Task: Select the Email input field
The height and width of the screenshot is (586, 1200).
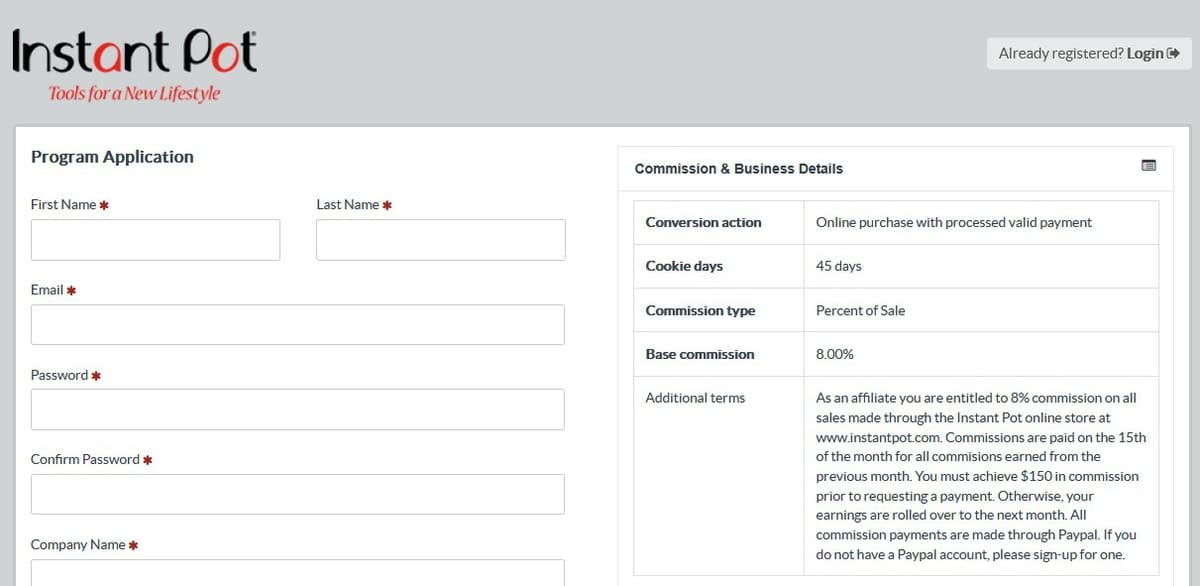Action: (298, 325)
